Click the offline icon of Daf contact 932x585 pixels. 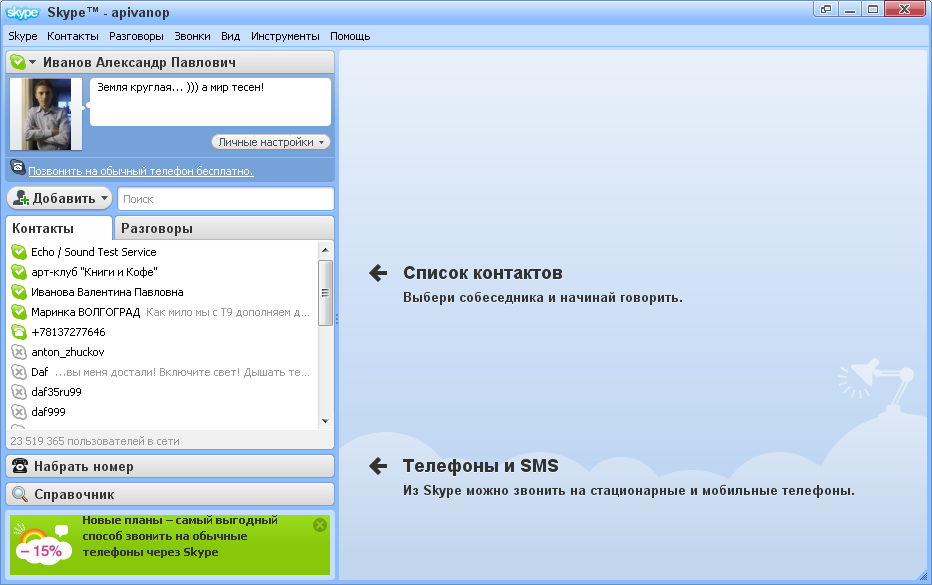tap(19, 373)
